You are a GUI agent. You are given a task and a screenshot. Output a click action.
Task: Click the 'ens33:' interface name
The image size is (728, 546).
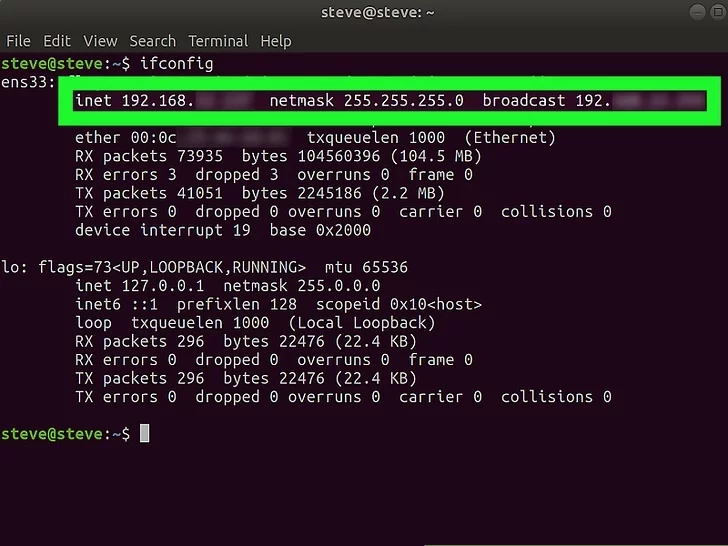pos(28,82)
